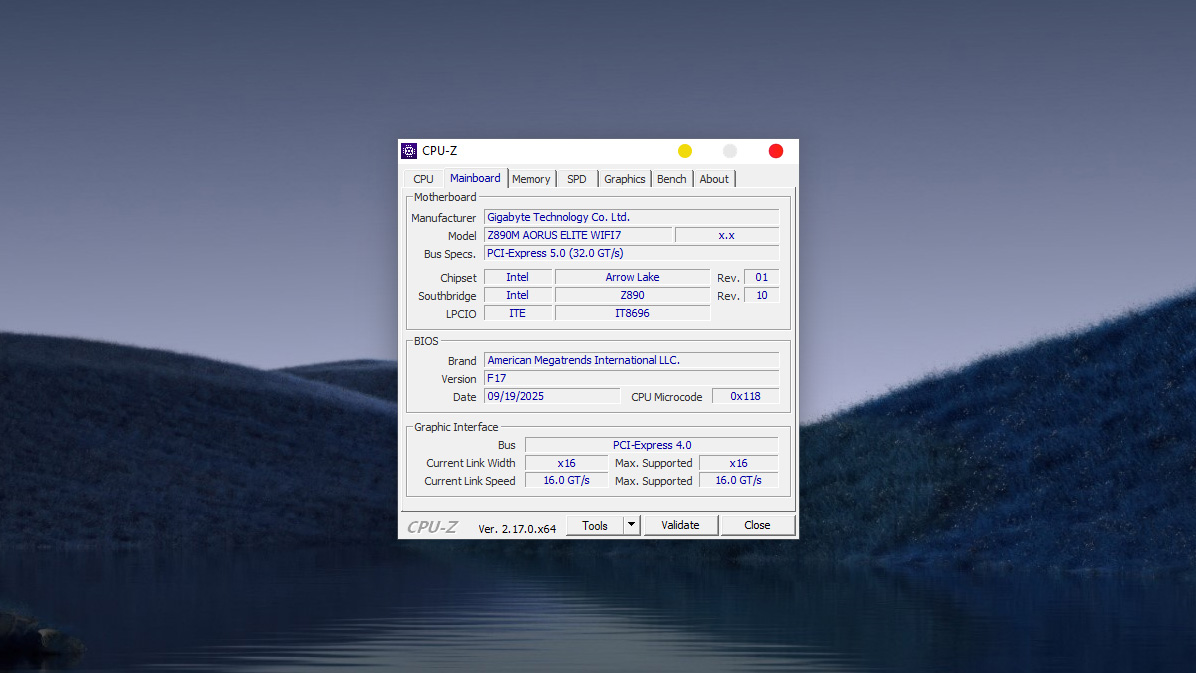Click the Tools button

[594, 525]
